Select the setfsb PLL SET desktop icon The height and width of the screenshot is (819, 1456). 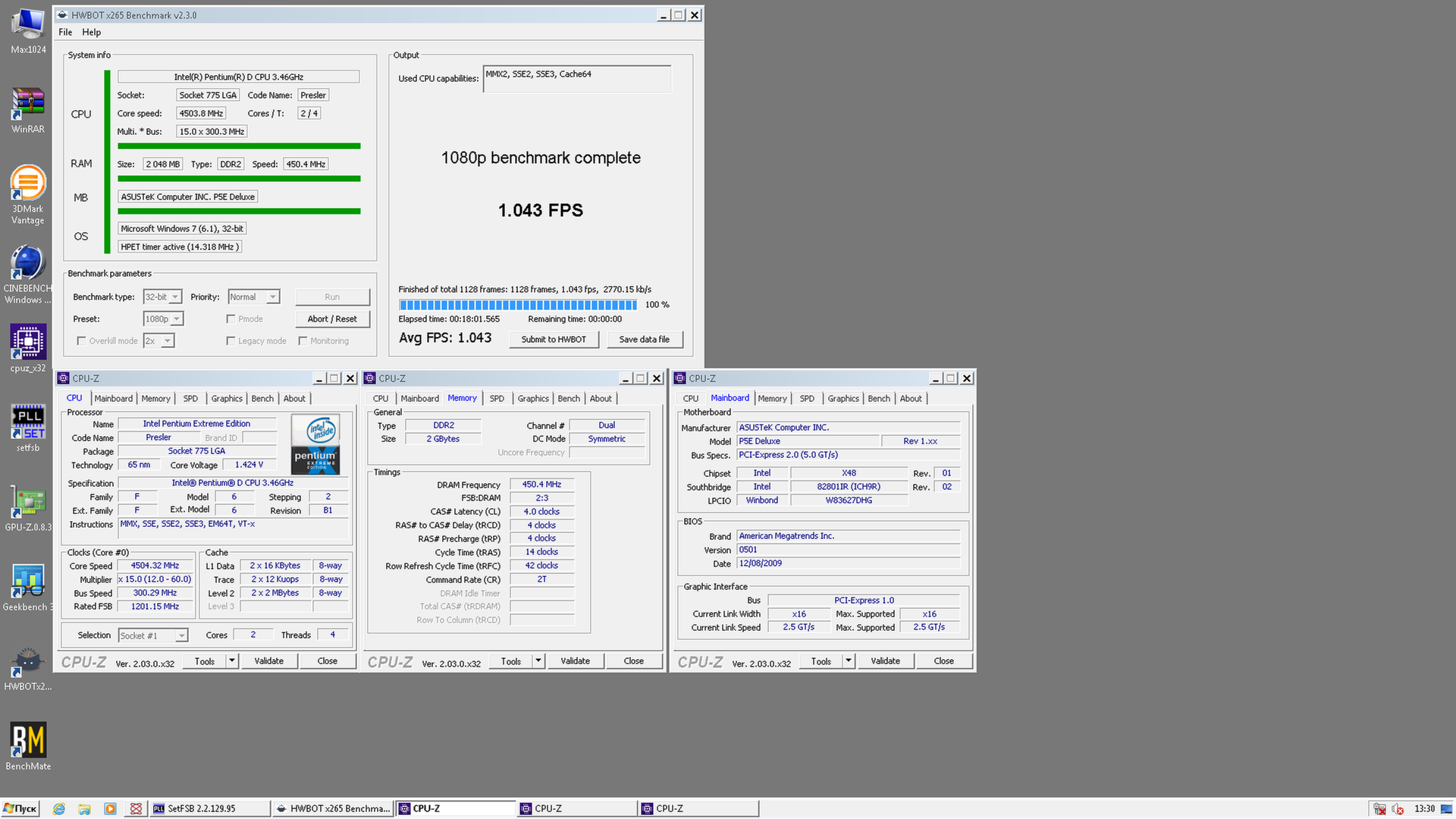coord(28,428)
